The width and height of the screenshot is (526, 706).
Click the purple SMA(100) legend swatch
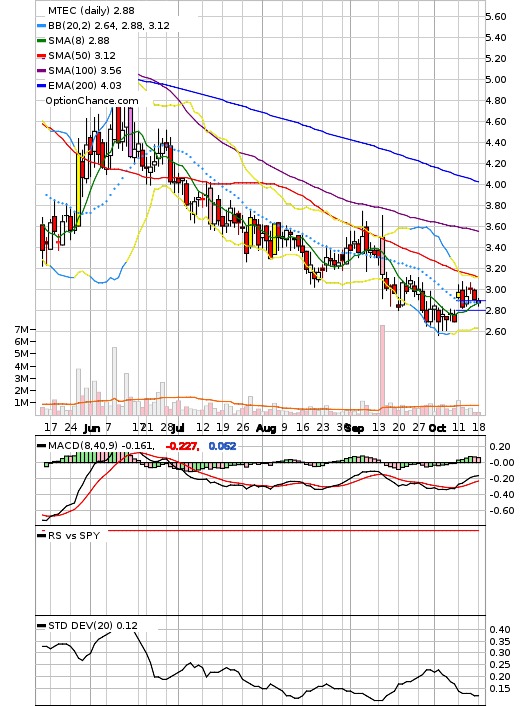coord(41,71)
